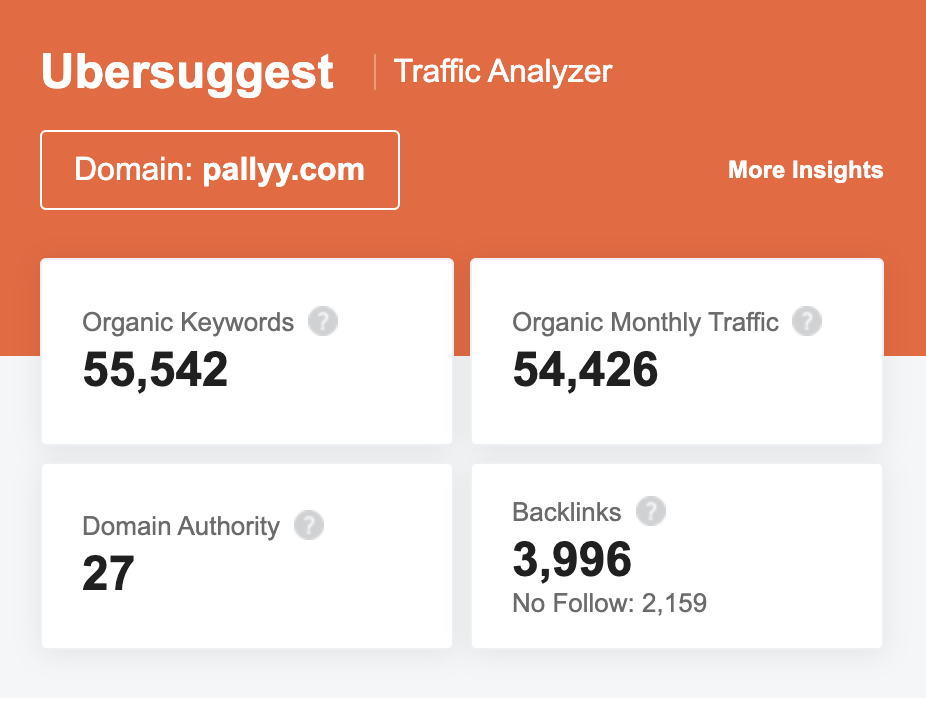This screenshot has width=926, height=708.
Task: Click the help icon beside Organic Keywords
Action: pos(323,322)
